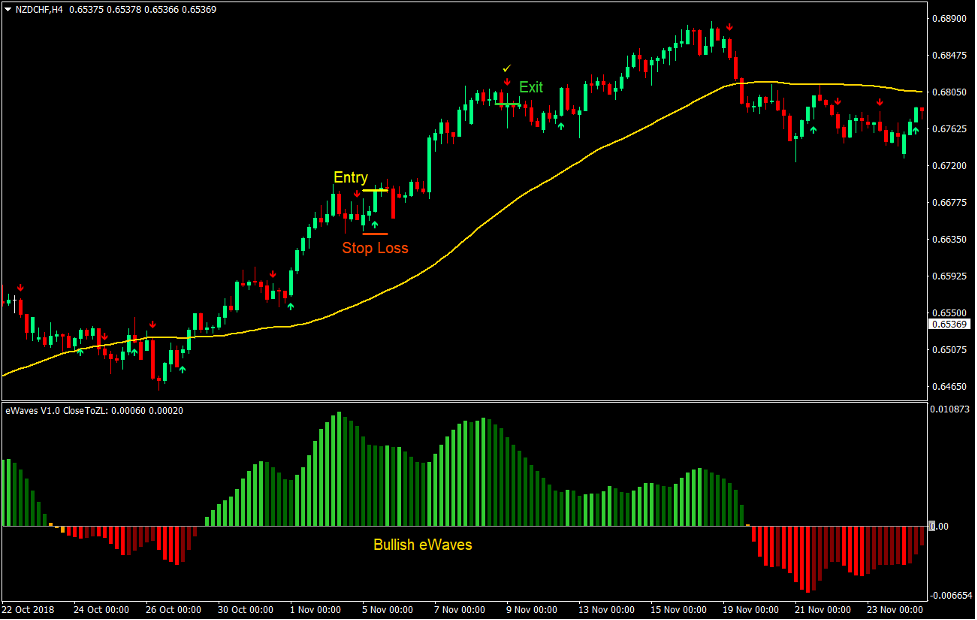The image size is (977, 620).
Task: Select the red arrow above the 23 Nov candles
Action: (x=879, y=101)
